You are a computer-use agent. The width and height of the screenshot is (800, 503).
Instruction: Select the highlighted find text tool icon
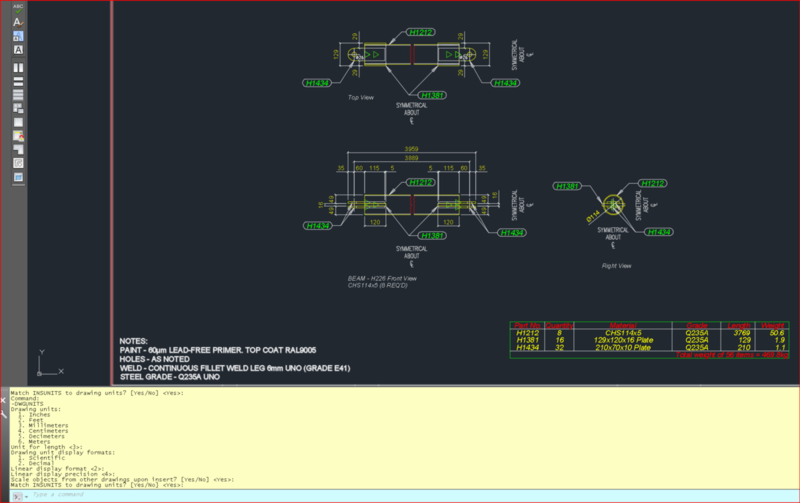click(18, 36)
